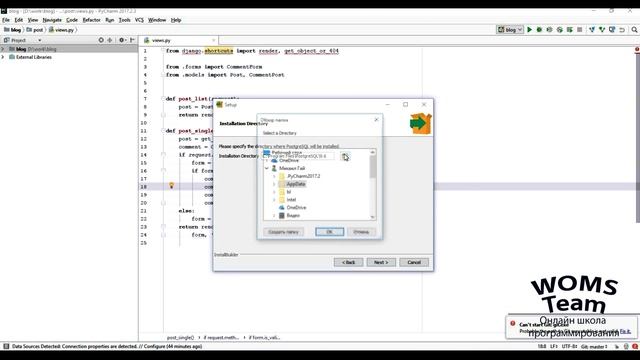The width and height of the screenshot is (640, 360).
Task: Click the Fix it link in notification
Action: (x=625, y=331)
